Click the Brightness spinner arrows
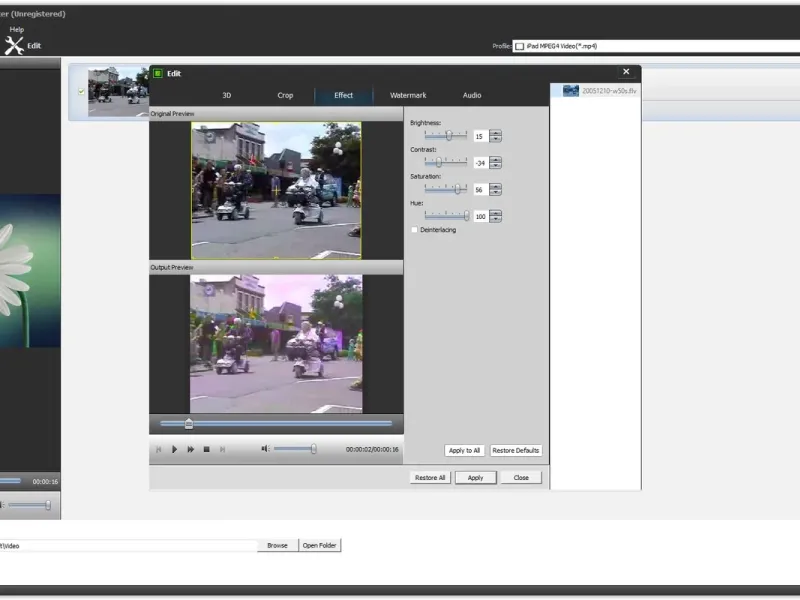Viewport: 800px width, 600px height. point(495,136)
